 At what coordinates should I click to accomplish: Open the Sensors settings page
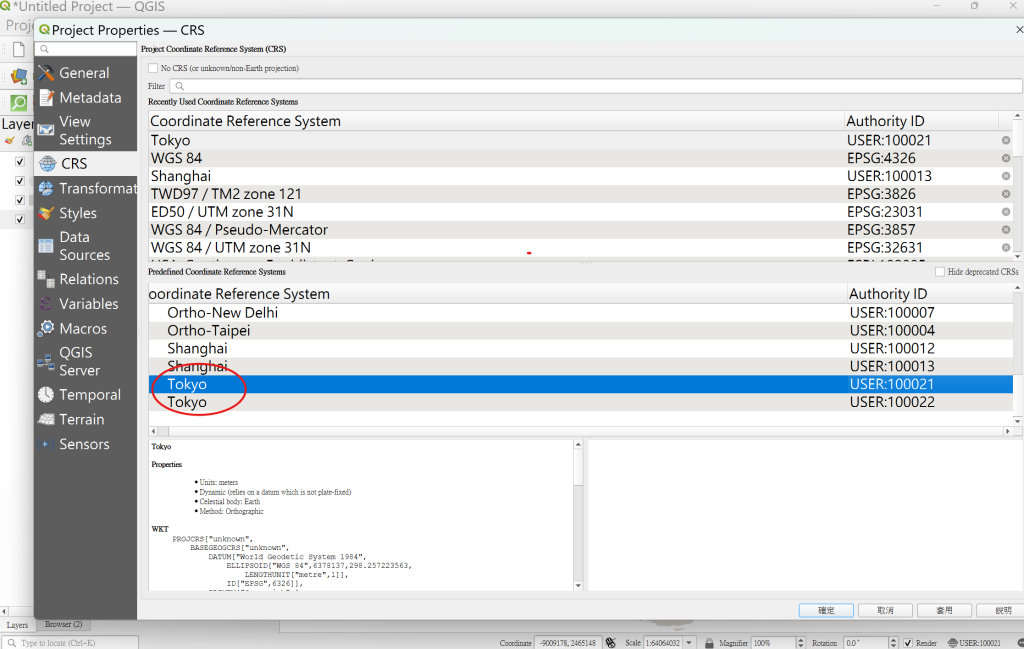tap(86, 445)
